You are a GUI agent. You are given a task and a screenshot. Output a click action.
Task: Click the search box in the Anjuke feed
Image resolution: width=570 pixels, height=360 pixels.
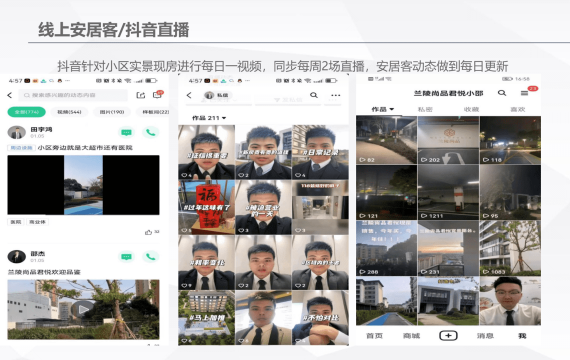point(73,95)
